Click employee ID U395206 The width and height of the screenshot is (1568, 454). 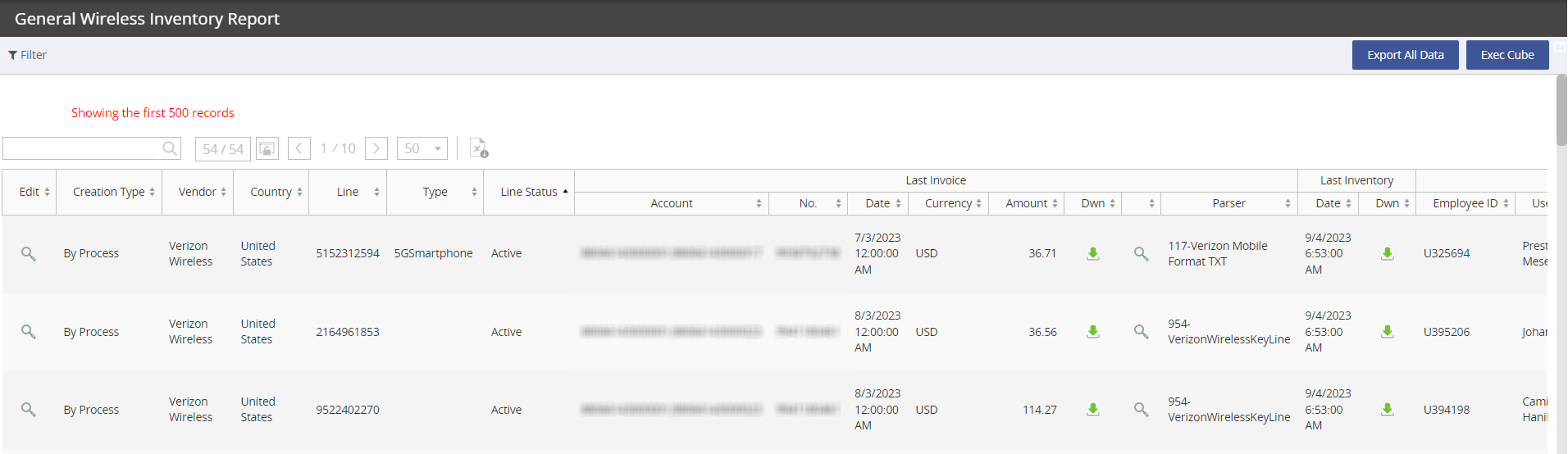[1447, 332]
